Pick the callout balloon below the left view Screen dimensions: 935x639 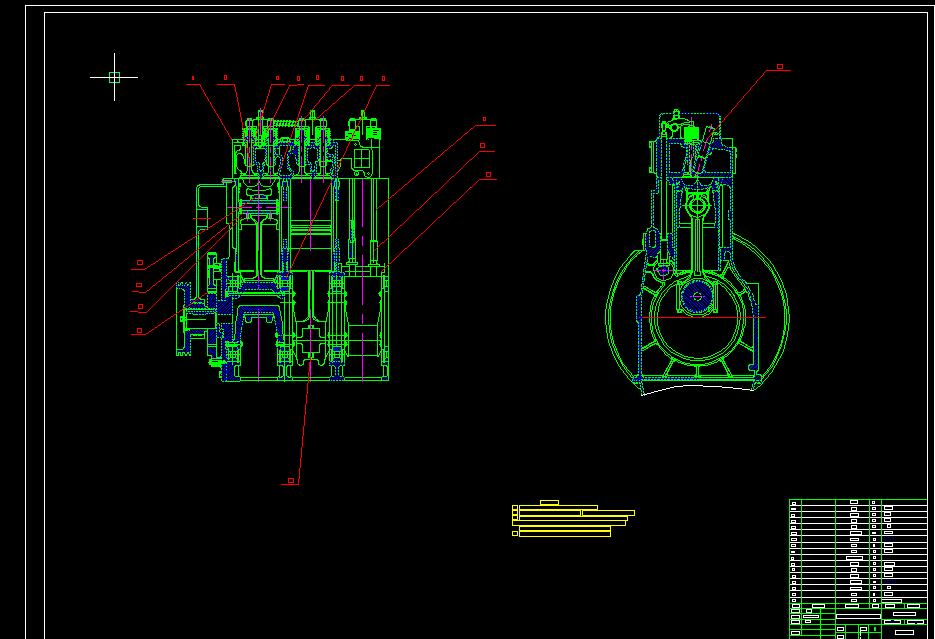click(291, 480)
